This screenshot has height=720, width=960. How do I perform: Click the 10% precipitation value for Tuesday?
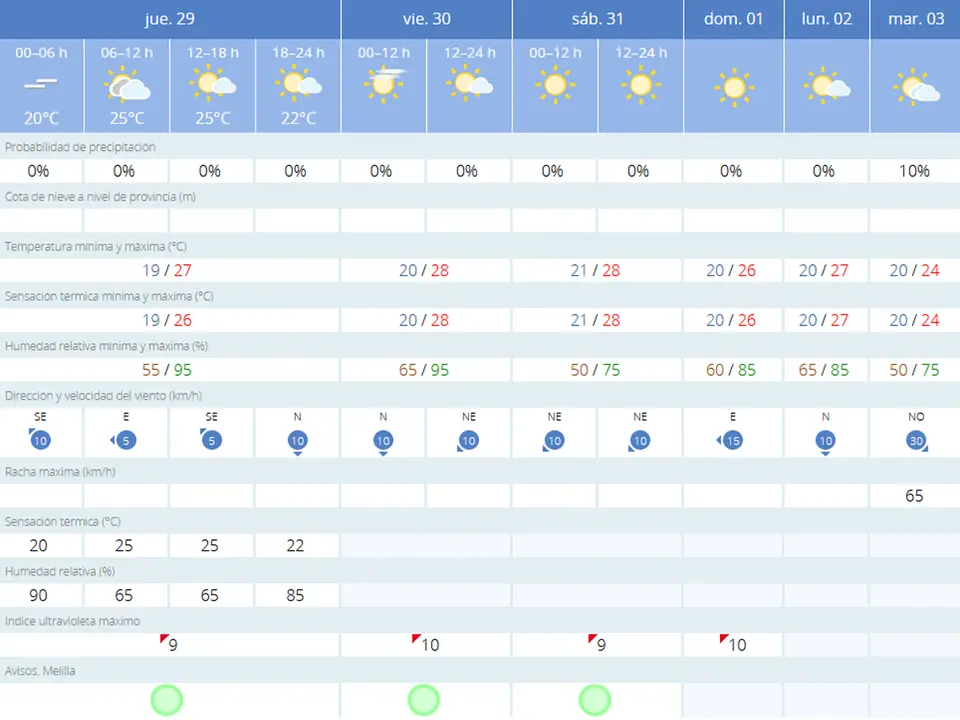point(914,171)
